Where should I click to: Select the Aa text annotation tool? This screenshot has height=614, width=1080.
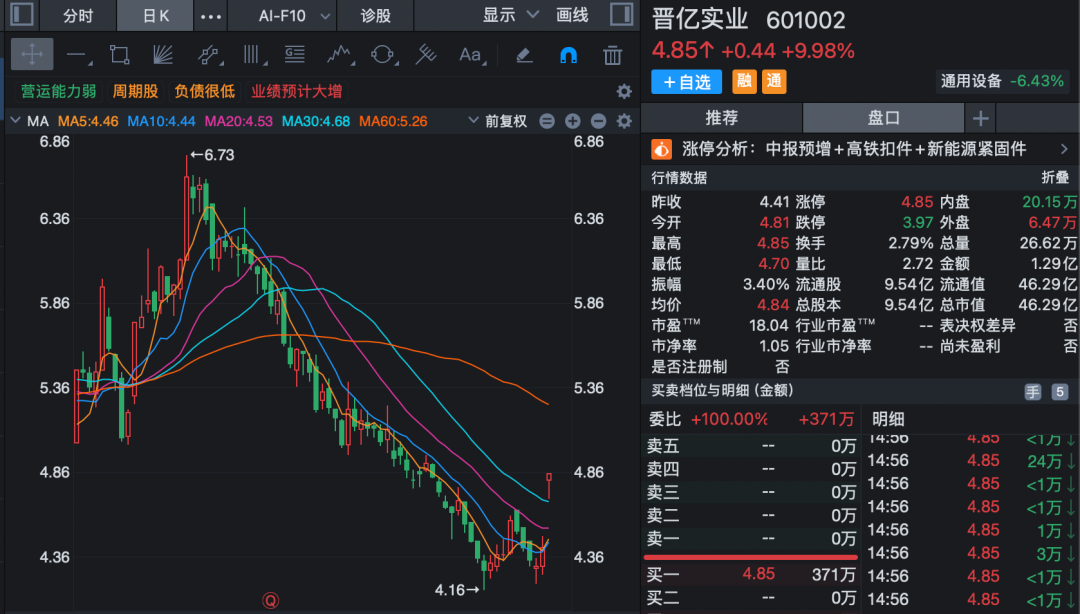(470, 55)
